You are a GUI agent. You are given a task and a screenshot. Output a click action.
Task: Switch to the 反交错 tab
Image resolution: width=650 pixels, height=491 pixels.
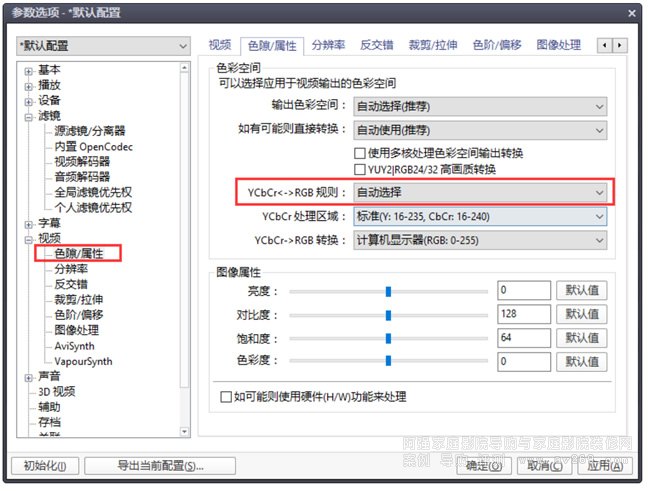(x=376, y=45)
